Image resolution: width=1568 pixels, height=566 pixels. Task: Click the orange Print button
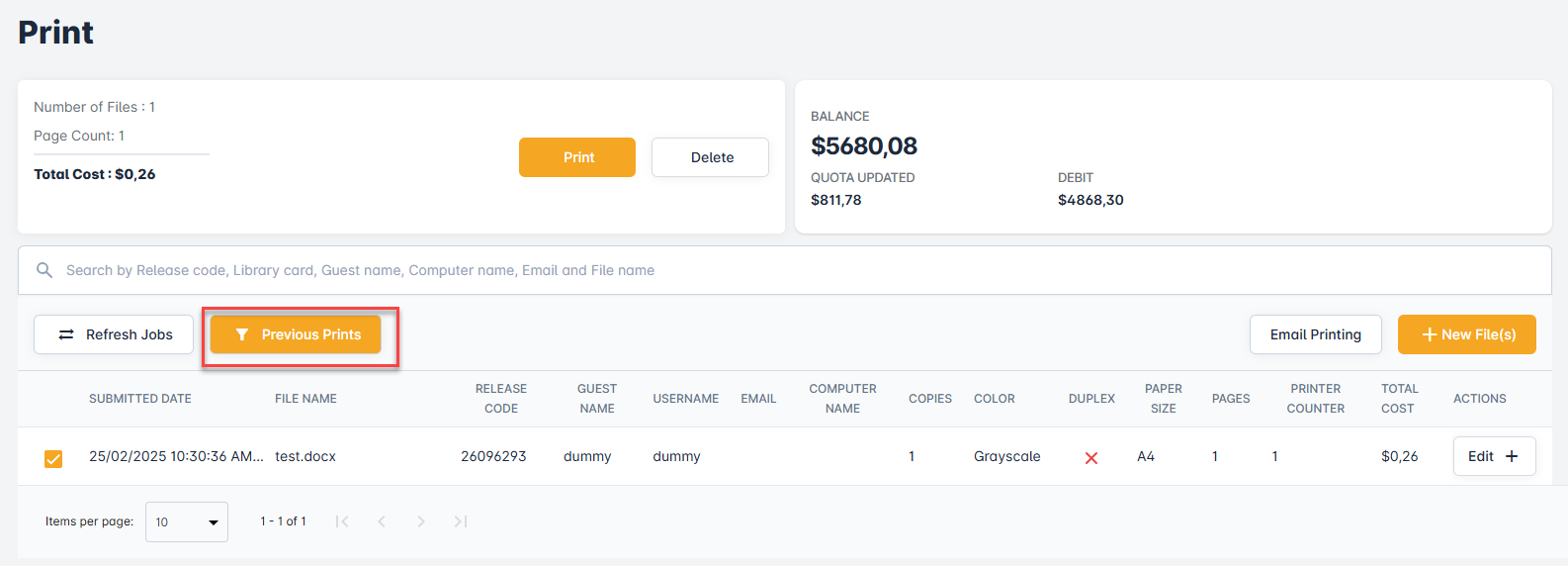(577, 157)
